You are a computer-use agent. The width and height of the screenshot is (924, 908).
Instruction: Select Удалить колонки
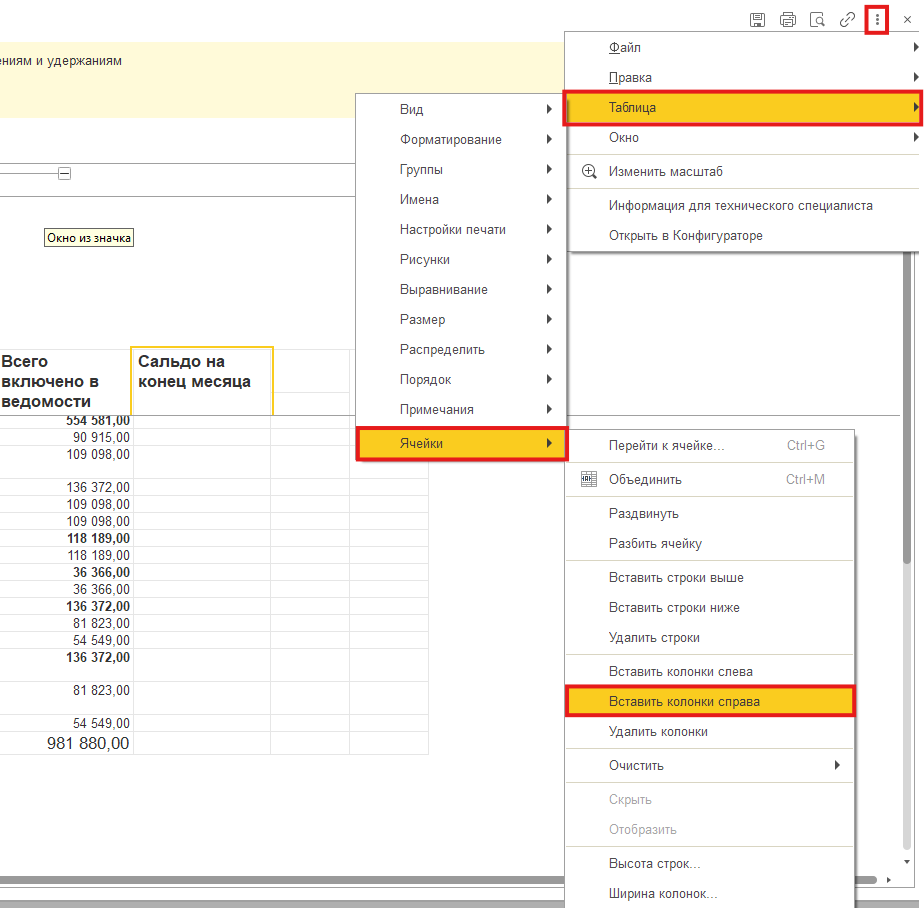pyautogui.click(x=710, y=732)
